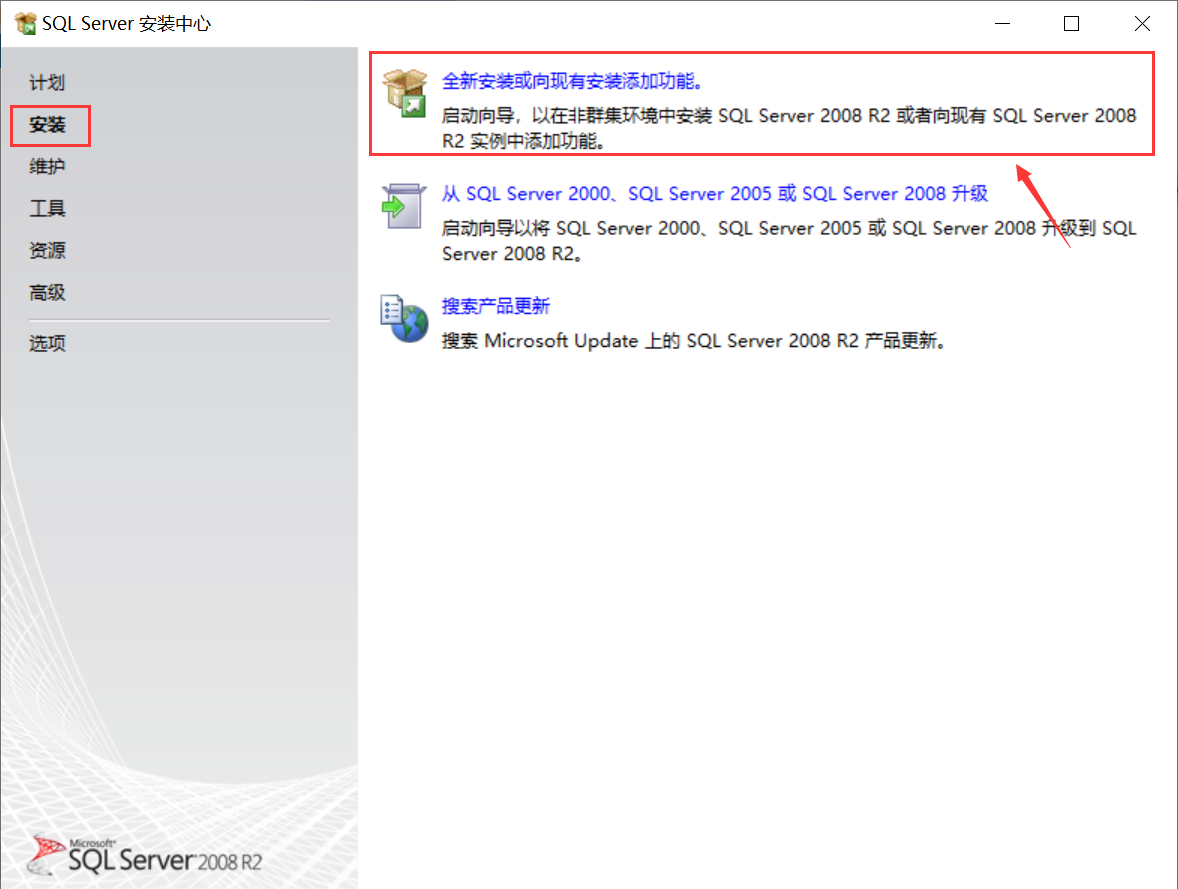
Task: Select the 安装 sidebar item
Action: 47,125
